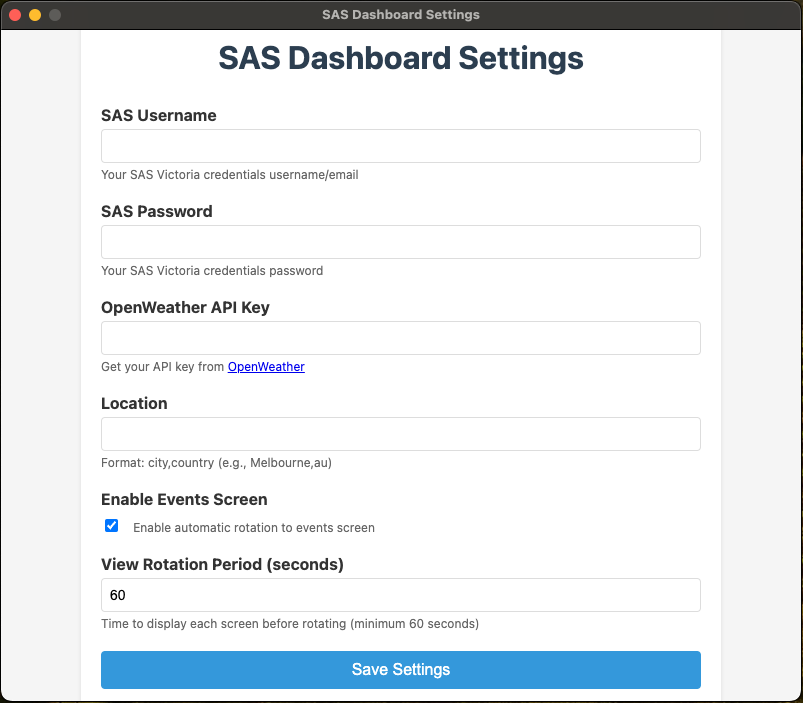Select the OpenWeather API Key field

pos(400,338)
